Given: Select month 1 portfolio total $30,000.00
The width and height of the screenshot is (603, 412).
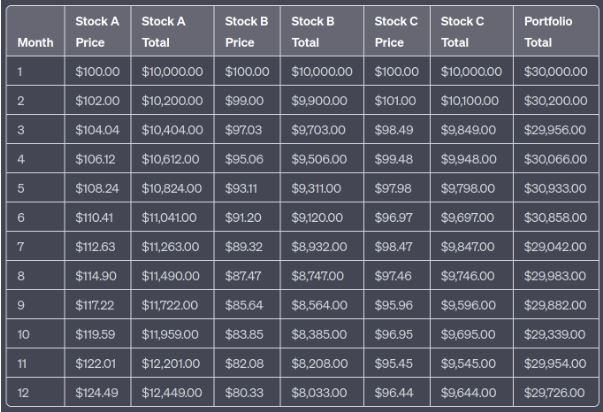Looking at the screenshot, I should pos(553,72).
